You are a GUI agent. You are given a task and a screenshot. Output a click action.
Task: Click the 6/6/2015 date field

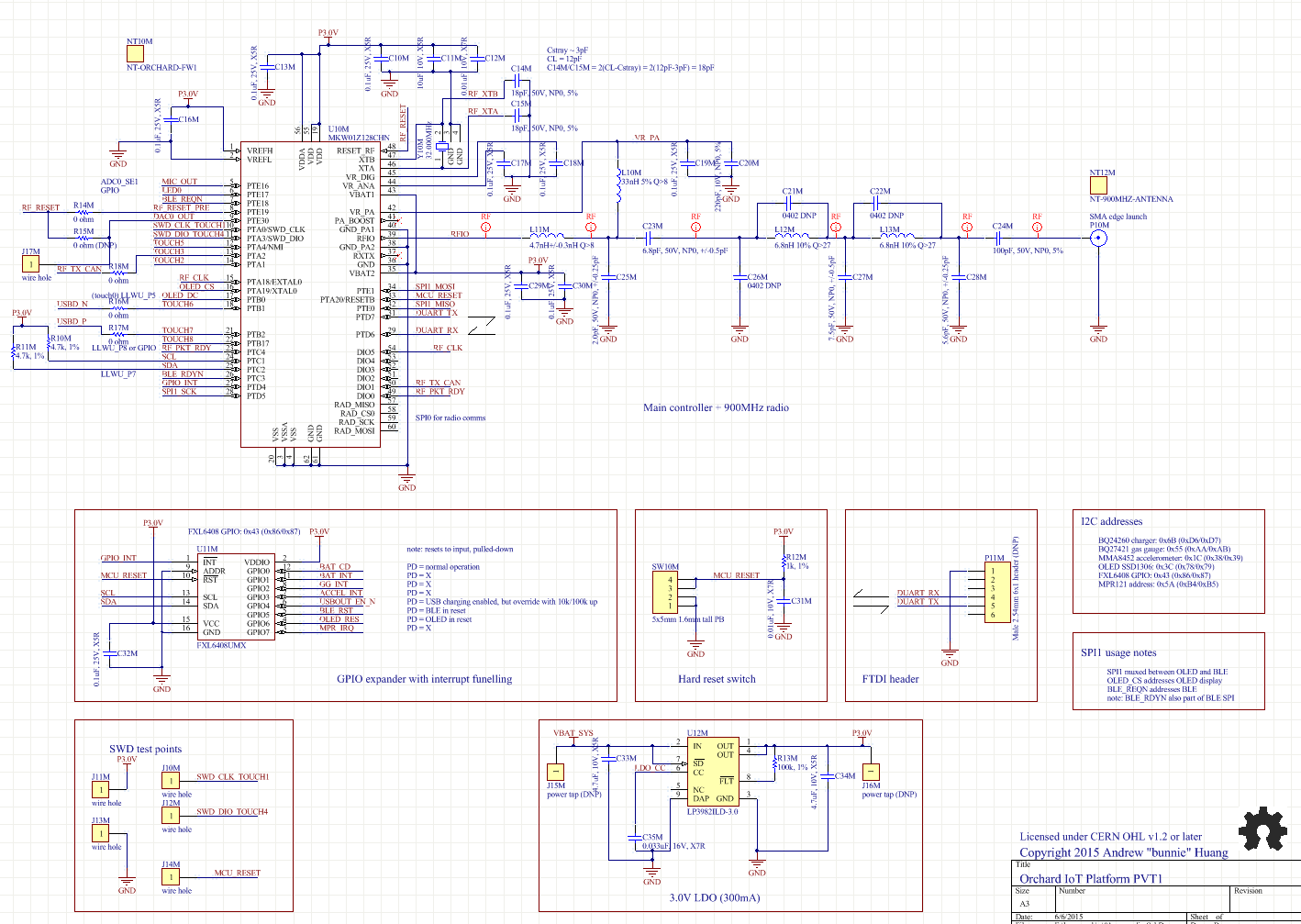click(x=1069, y=917)
